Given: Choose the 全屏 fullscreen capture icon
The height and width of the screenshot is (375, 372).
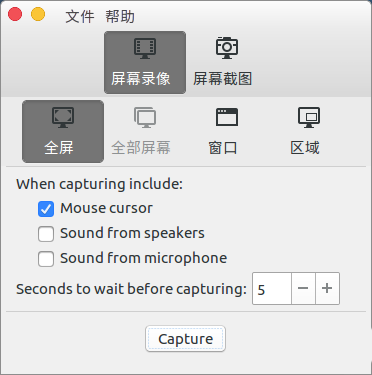Looking at the screenshot, I should pos(63,117).
